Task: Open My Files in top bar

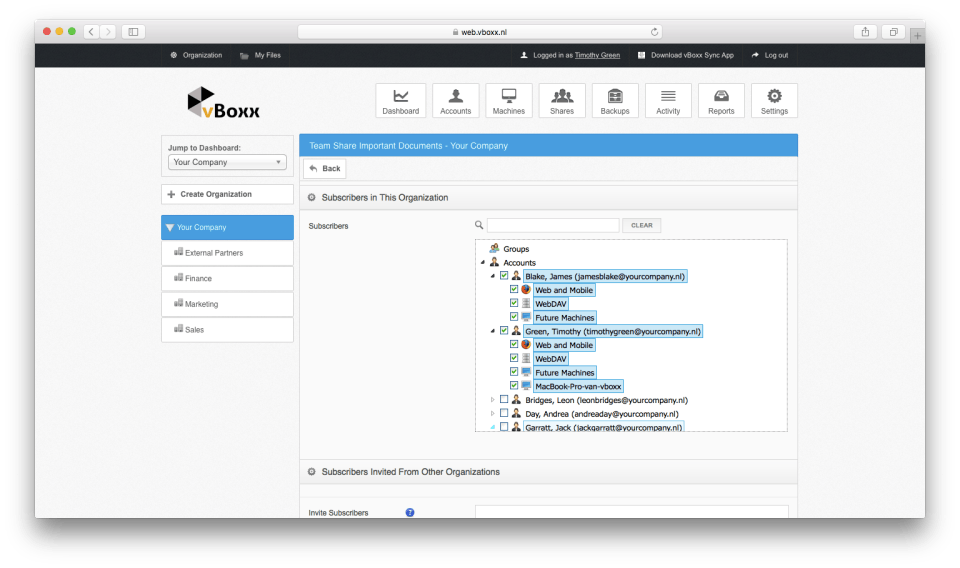Action: [x=260, y=55]
